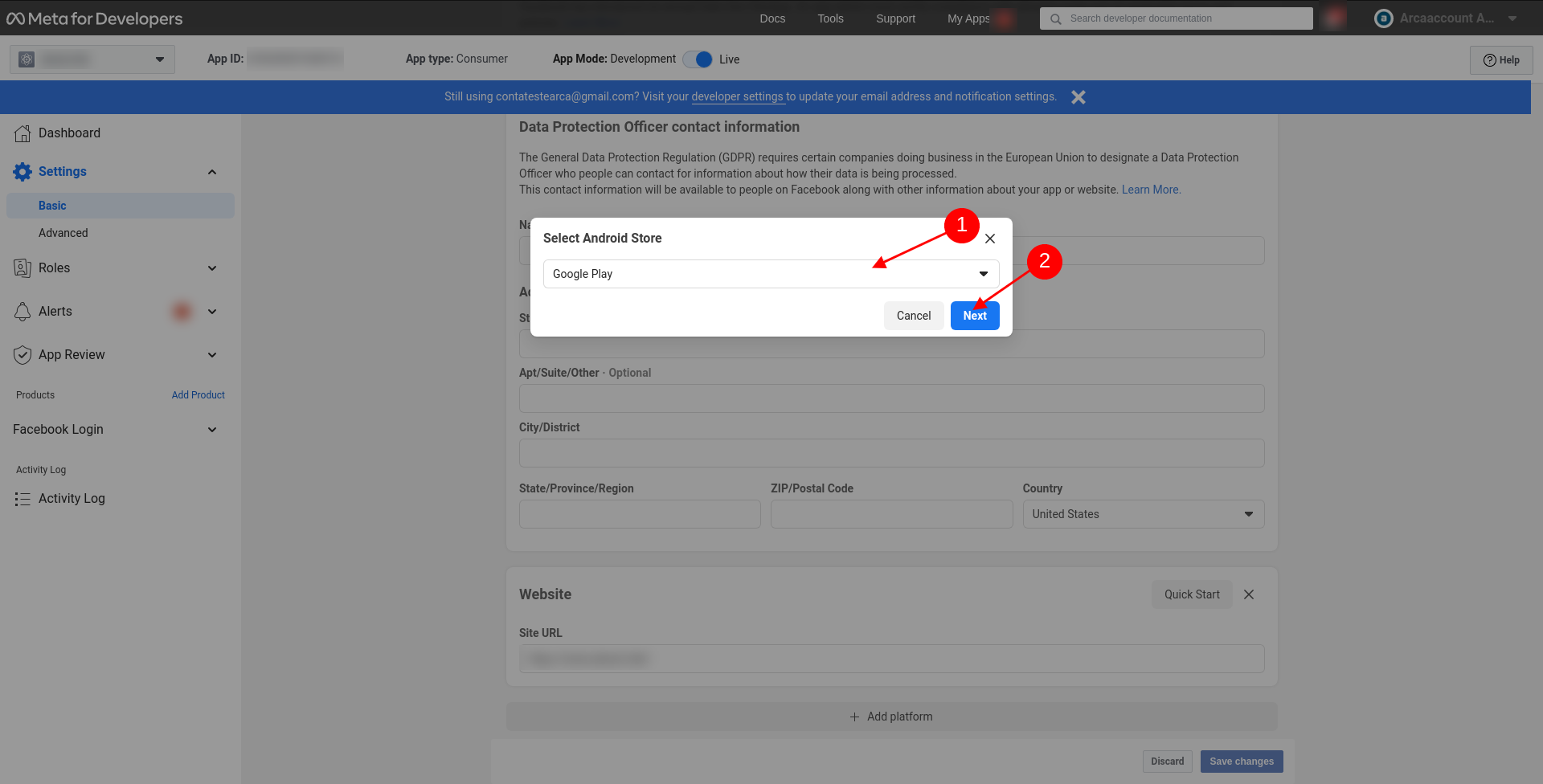The width and height of the screenshot is (1543, 784).
Task: Remove the Website platform section
Action: pos(1249,594)
